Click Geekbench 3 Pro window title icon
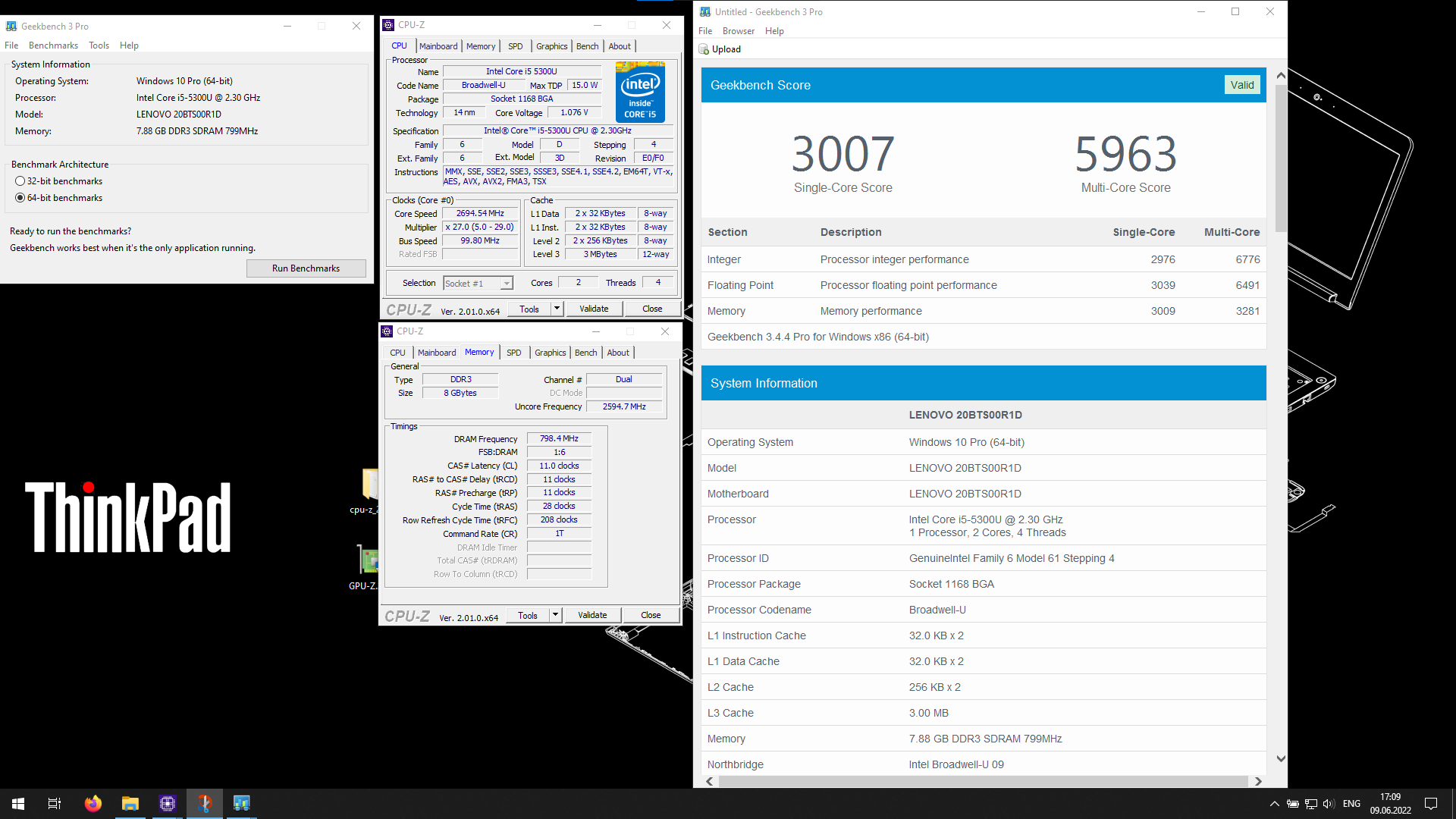The image size is (1456, 819). tap(11, 26)
